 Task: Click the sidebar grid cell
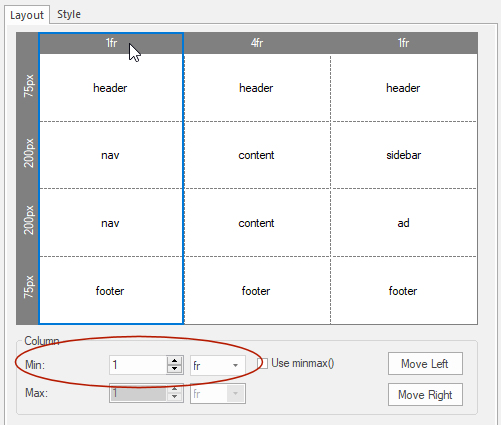404,155
